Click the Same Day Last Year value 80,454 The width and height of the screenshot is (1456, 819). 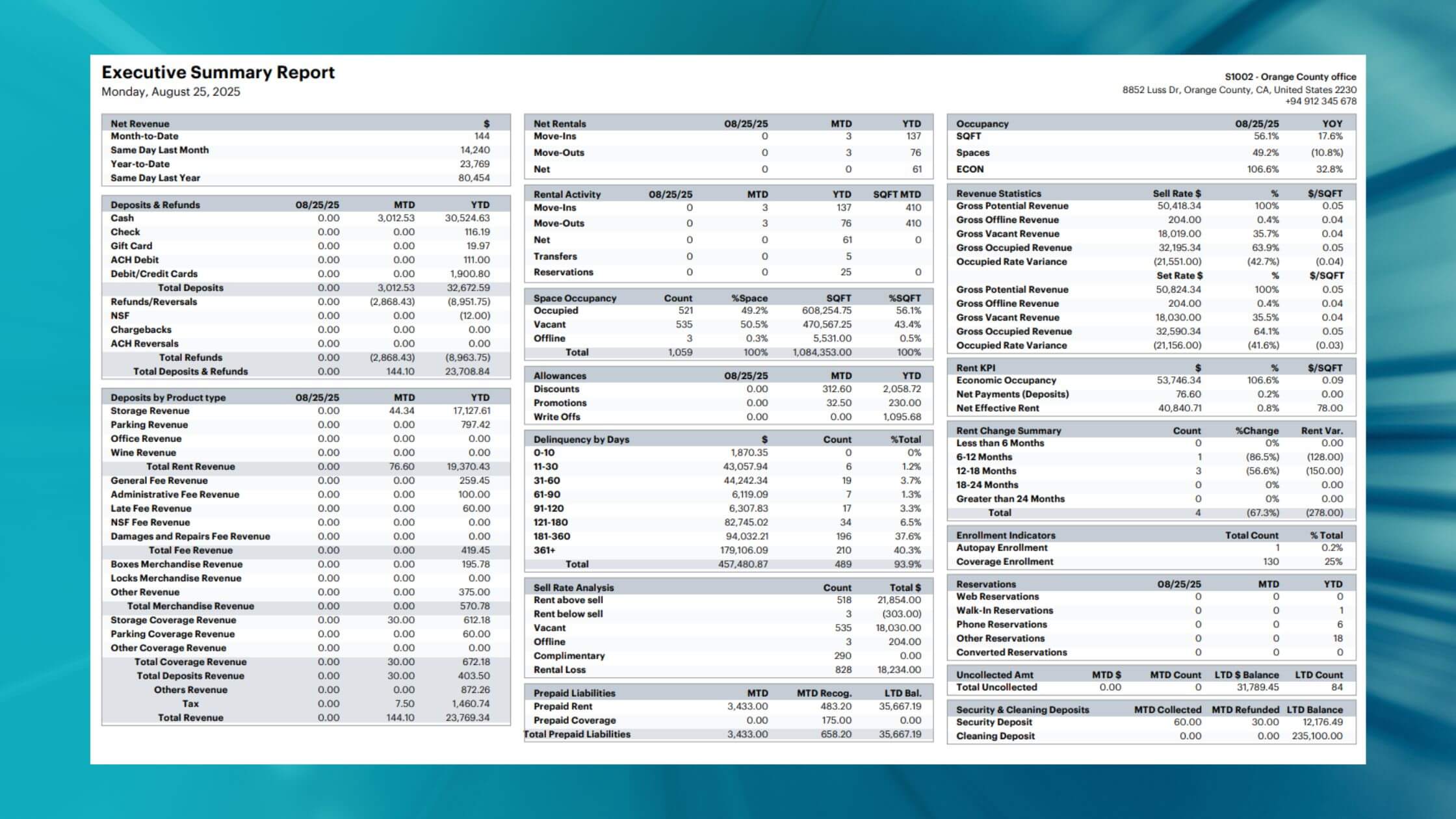[x=474, y=177]
